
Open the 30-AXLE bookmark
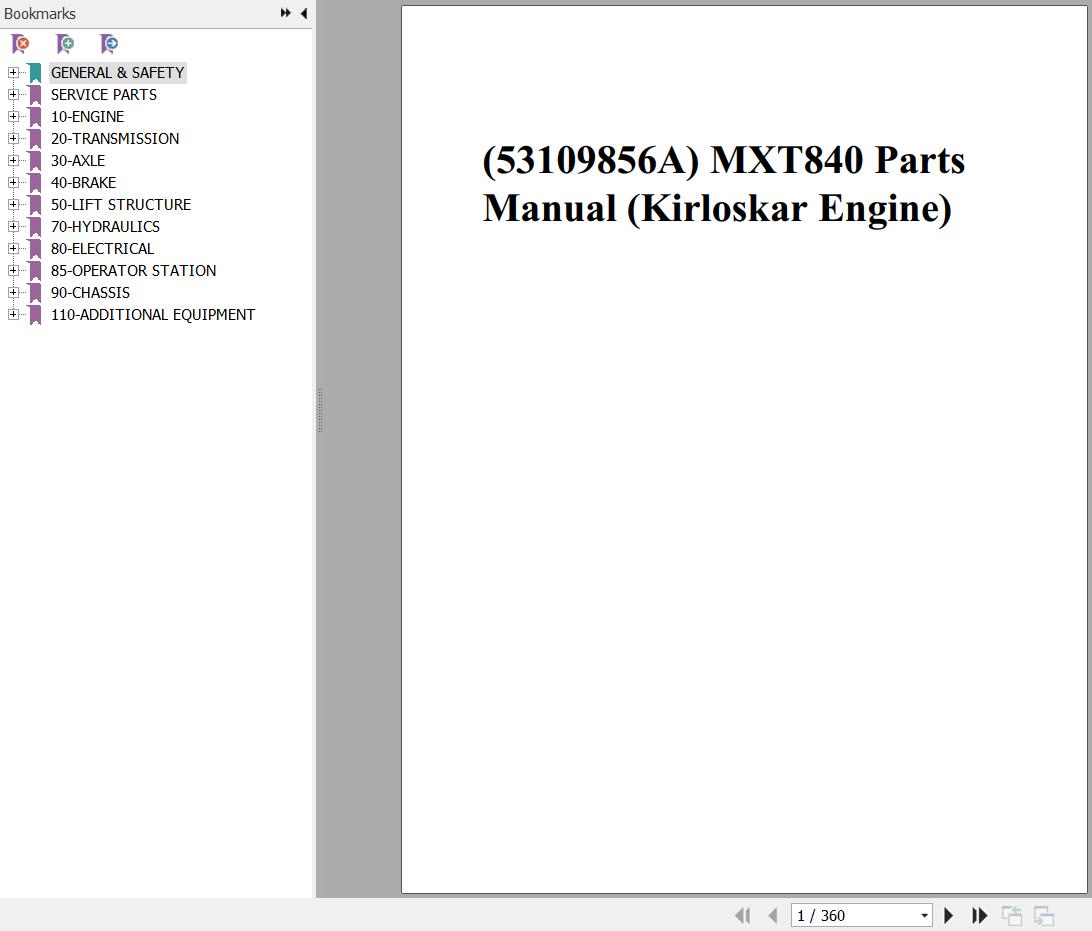[78, 161]
